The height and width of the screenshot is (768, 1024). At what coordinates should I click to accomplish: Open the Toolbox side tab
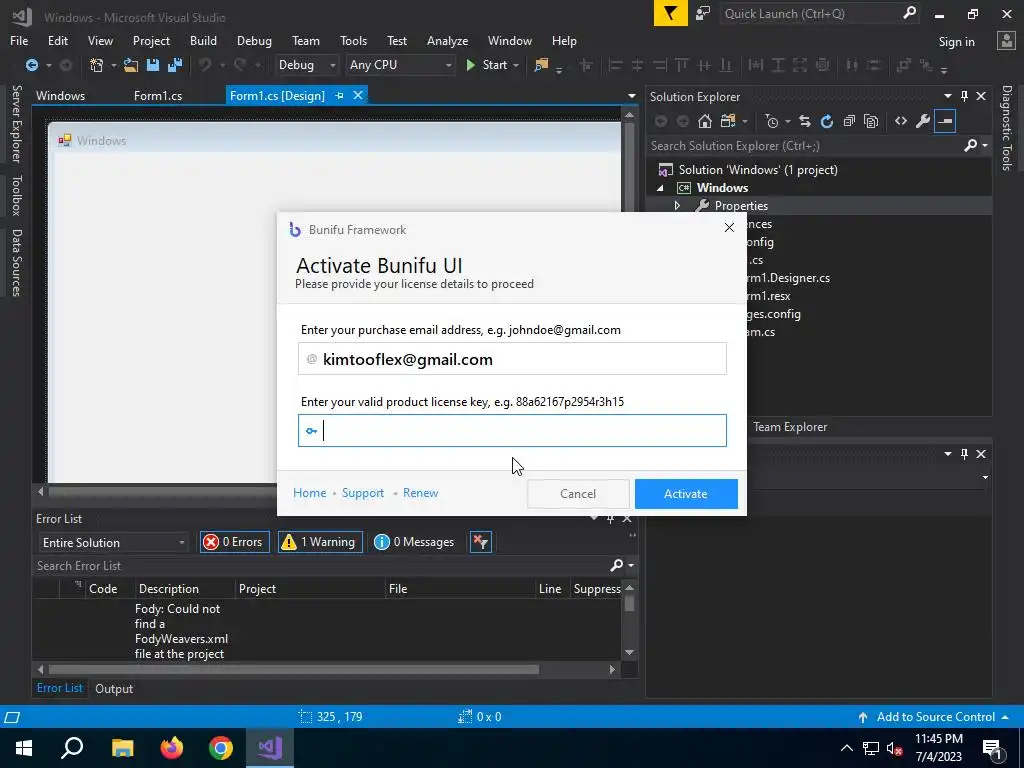click(17, 195)
